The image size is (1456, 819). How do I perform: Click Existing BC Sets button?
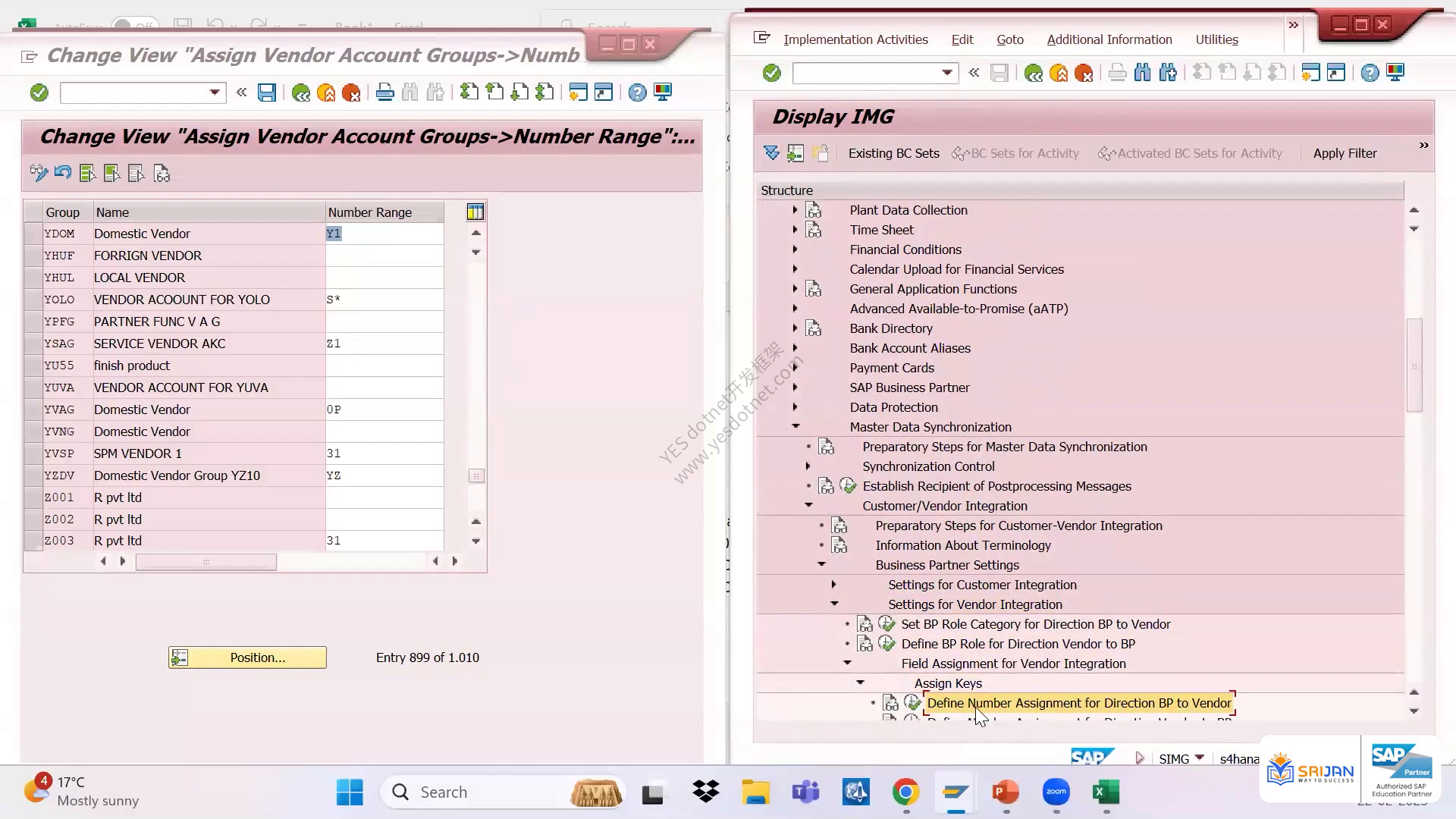(893, 153)
